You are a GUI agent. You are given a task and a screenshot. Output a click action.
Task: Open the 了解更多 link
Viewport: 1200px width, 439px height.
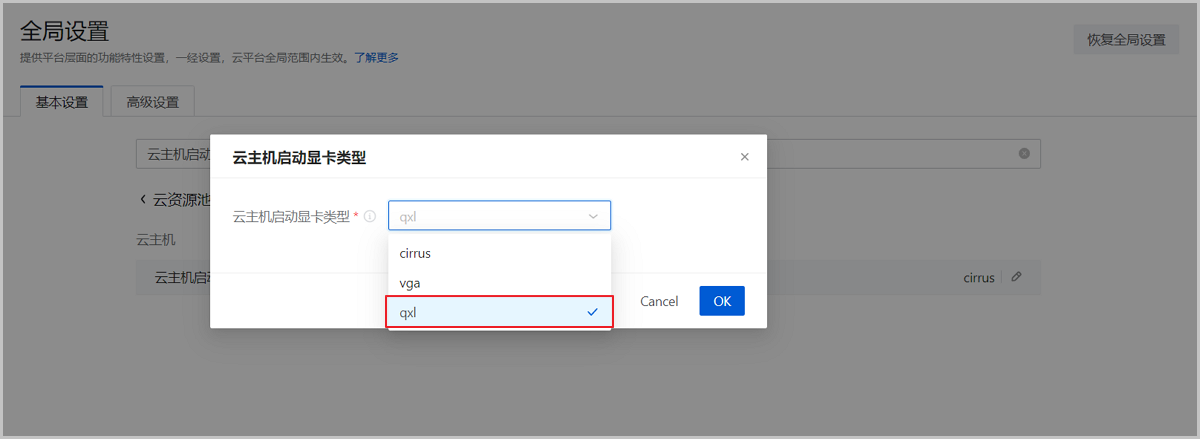376,58
